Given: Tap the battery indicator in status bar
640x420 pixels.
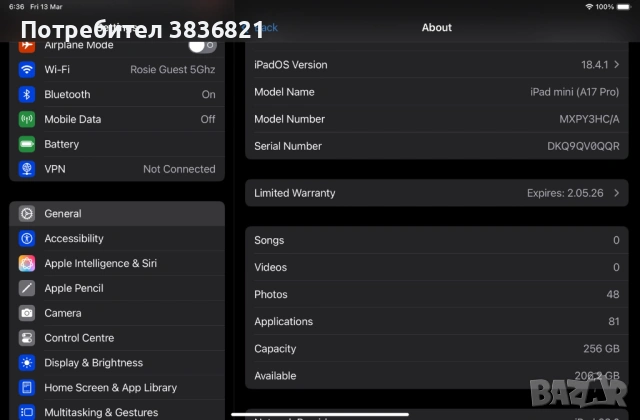Looking at the screenshot, I should tap(624, 7).
